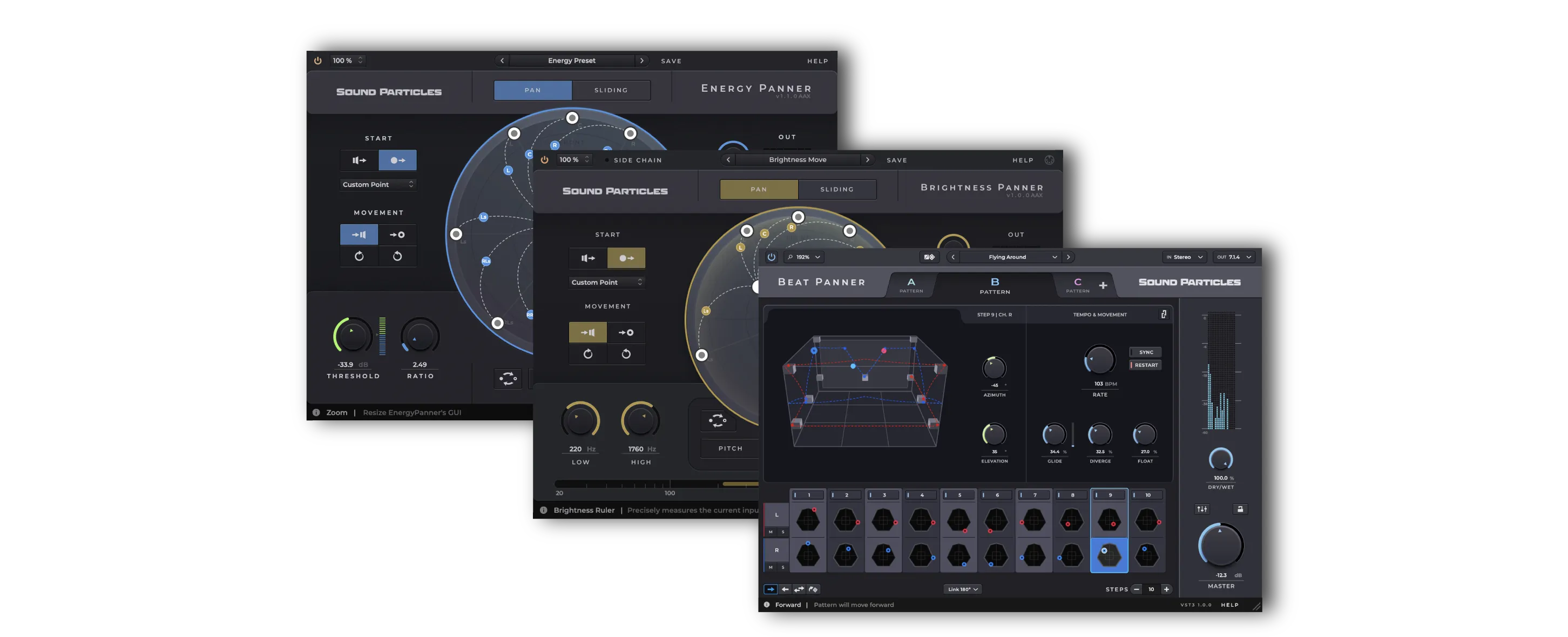Image resolution: width=1568 pixels, height=637 pixels.
Task: Open mixer sliders icon above Master knob
Action: click(x=1202, y=509)
